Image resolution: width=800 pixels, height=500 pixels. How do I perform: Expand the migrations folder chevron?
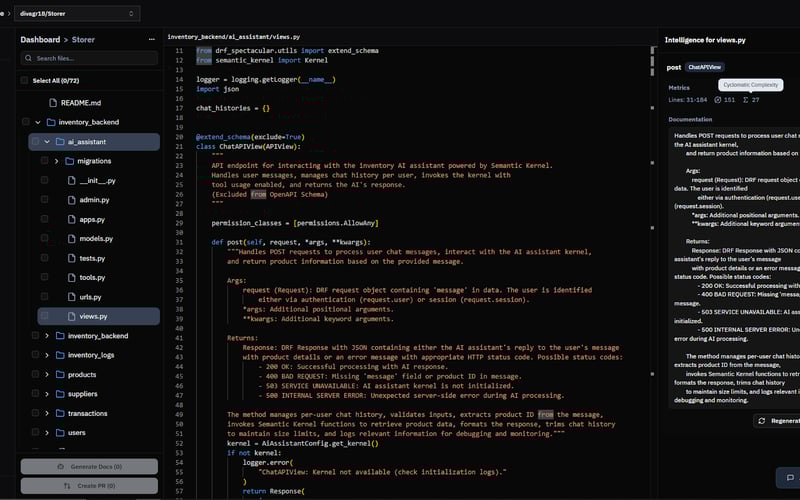coord(57,161)
